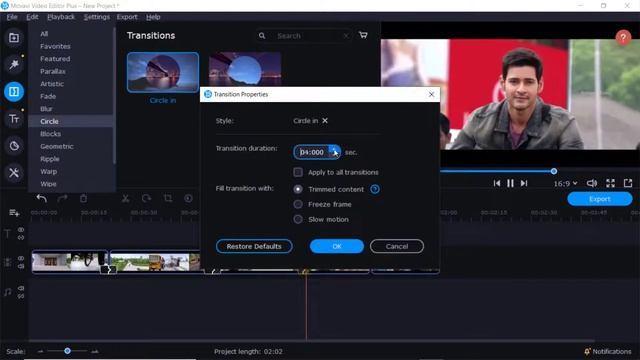The height and width of the screenshot is (360, 640).
Task: Pause the preview playback
Action: coord(510,183)
